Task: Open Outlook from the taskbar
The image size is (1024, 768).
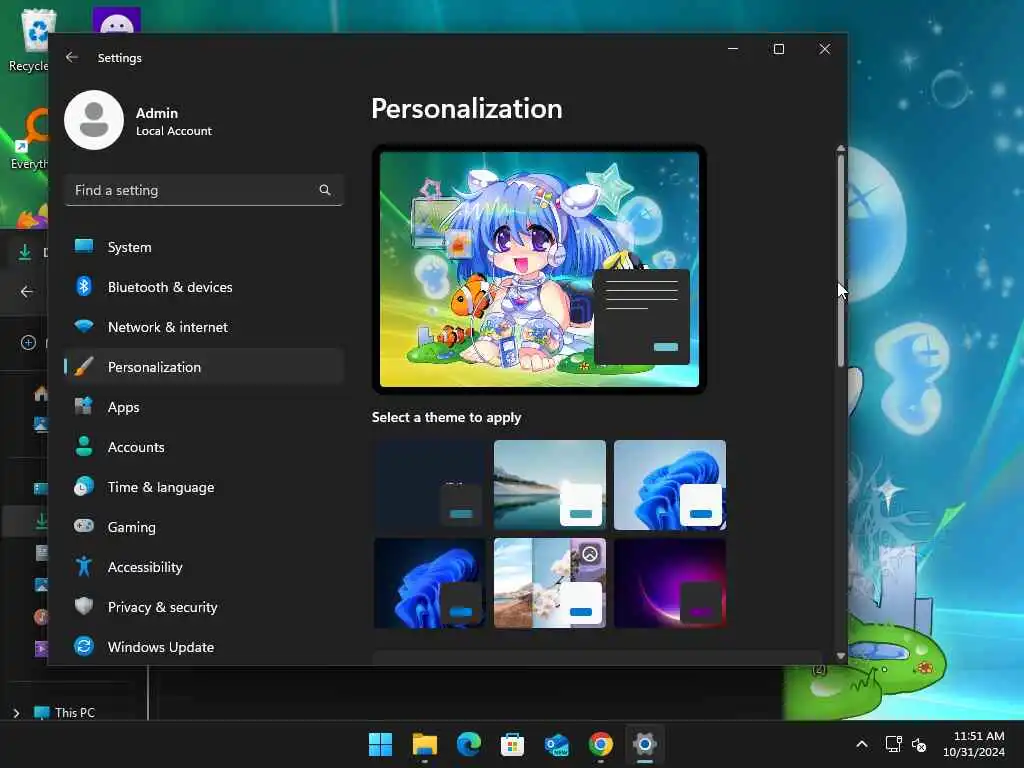Action: [556, 744]
